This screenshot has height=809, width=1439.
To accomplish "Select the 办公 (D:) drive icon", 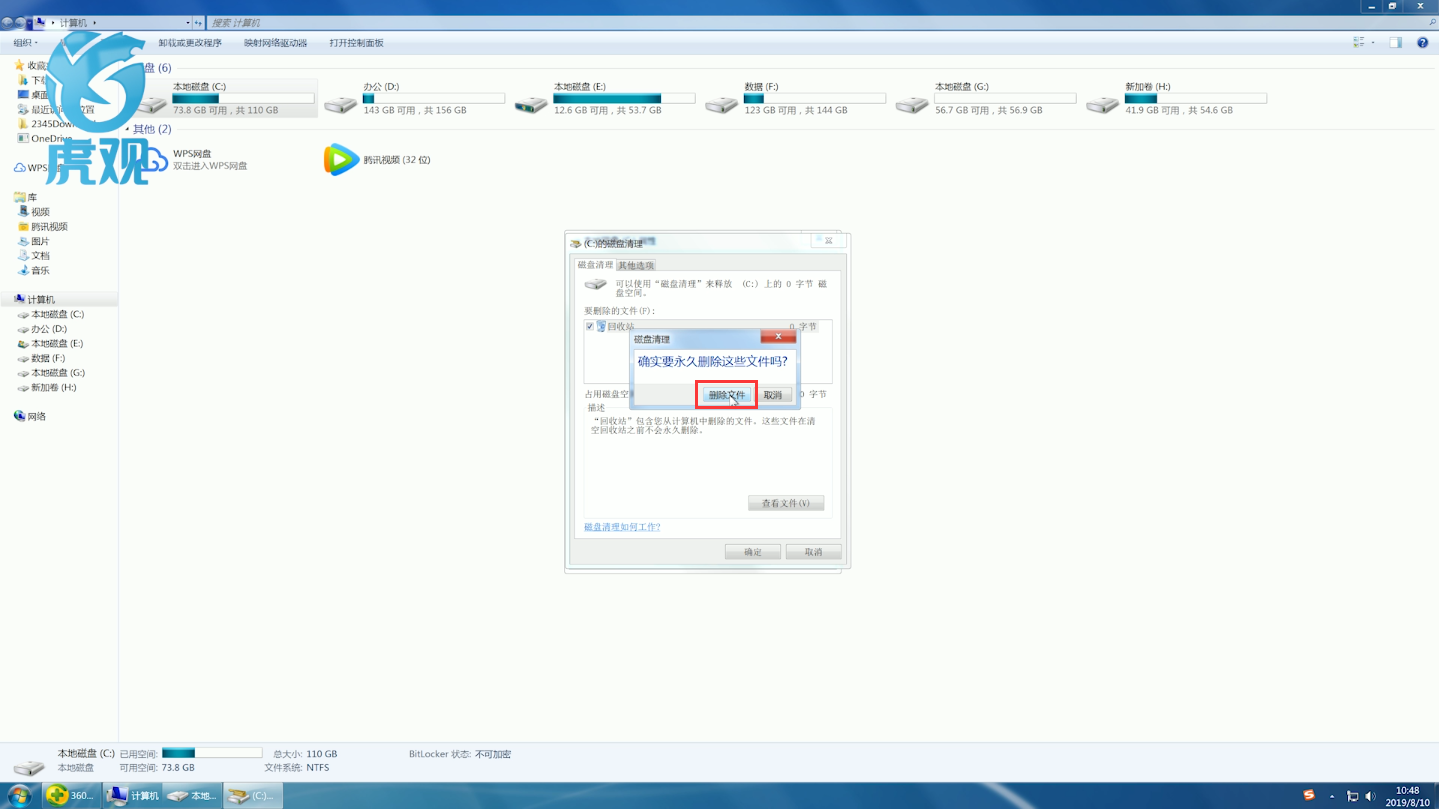I will [x=341, y=104].
